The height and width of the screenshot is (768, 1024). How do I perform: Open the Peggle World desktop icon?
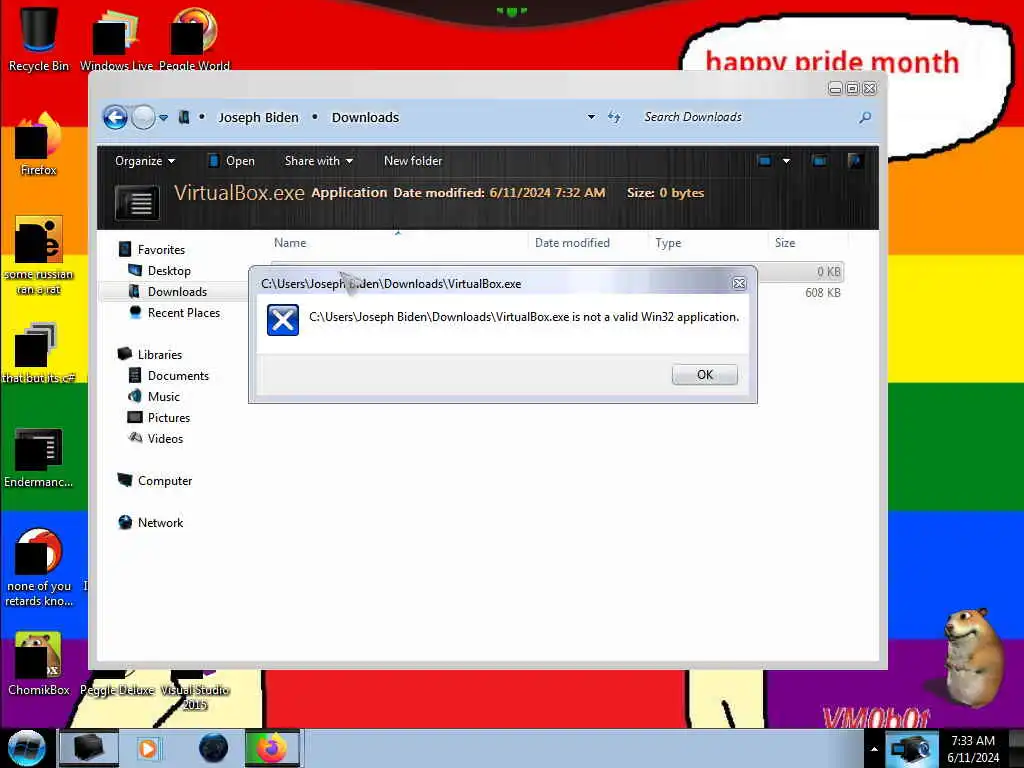pyautogui.click(x=194, y=39)
